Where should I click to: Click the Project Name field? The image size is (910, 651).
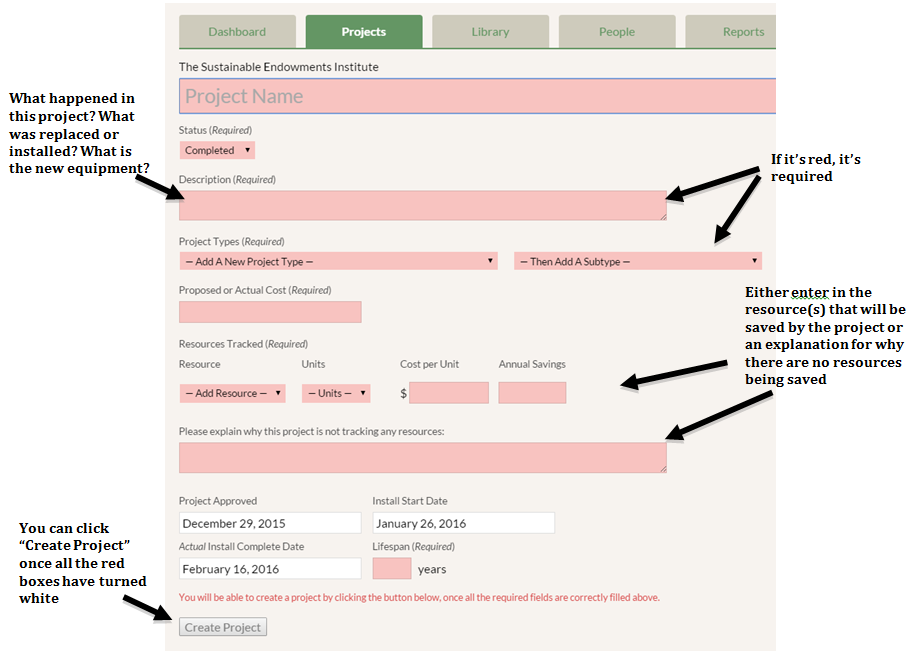[478, 96]
